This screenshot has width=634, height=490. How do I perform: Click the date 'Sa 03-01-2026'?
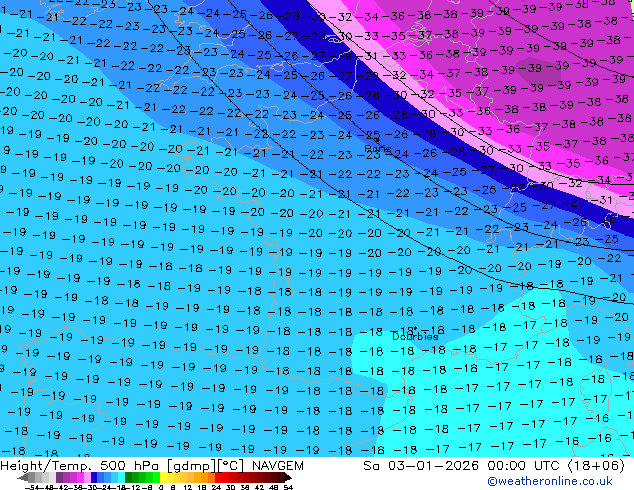pos(422,466)
